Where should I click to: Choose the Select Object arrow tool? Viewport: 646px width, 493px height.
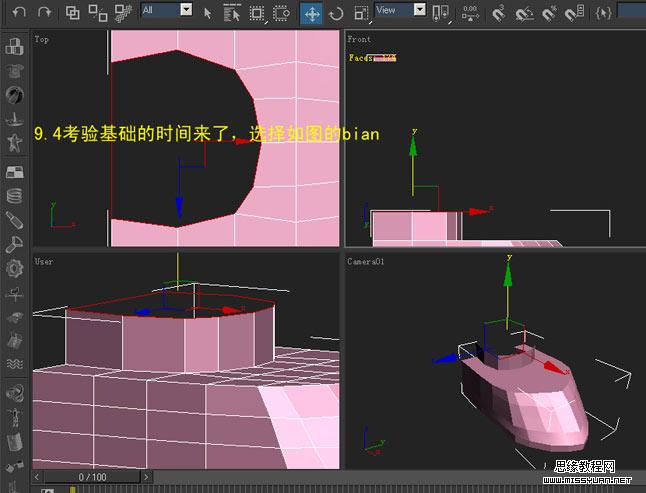click(x=207, y=13)
